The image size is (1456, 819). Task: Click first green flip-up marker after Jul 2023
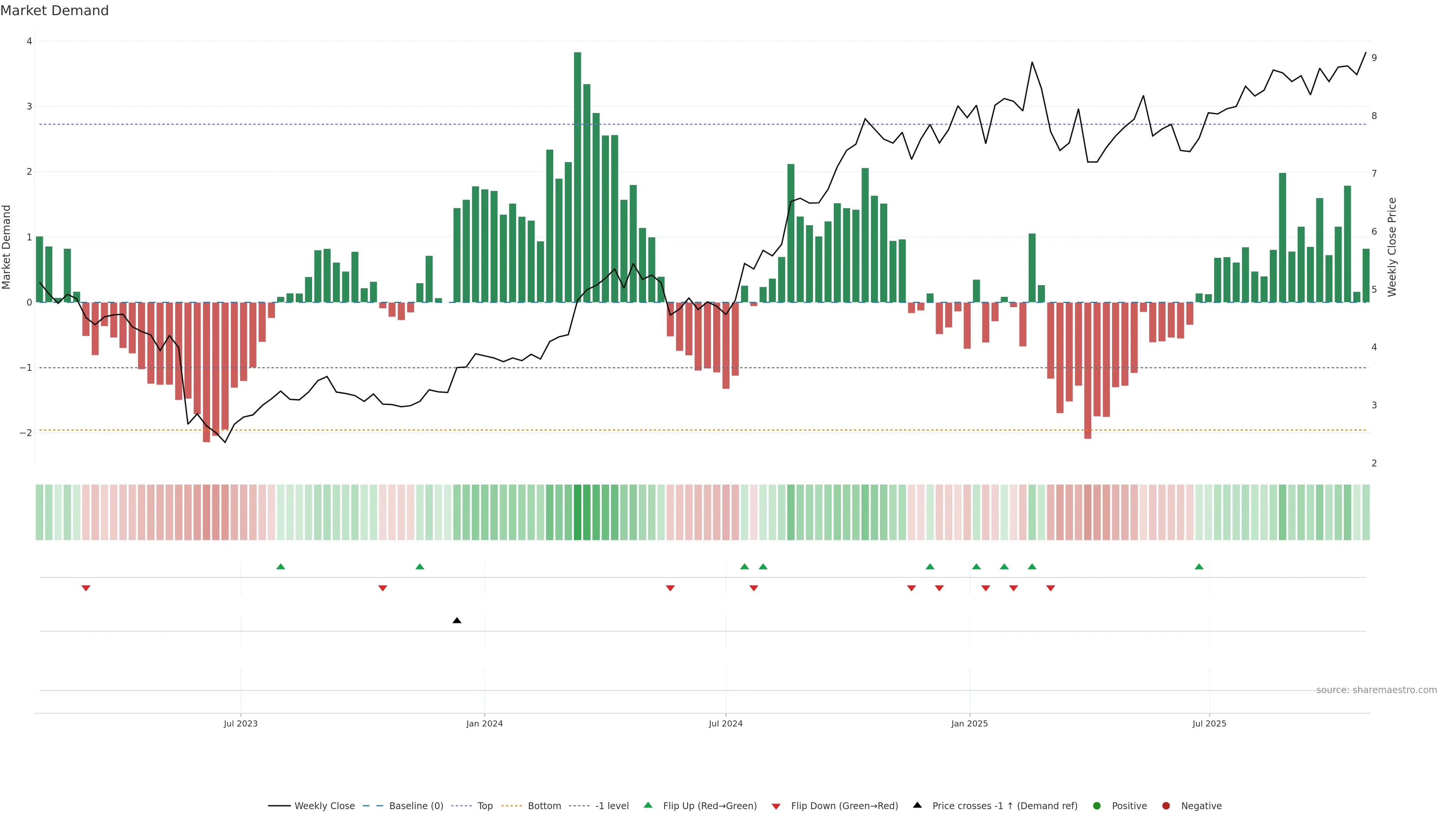pos(280,566)
